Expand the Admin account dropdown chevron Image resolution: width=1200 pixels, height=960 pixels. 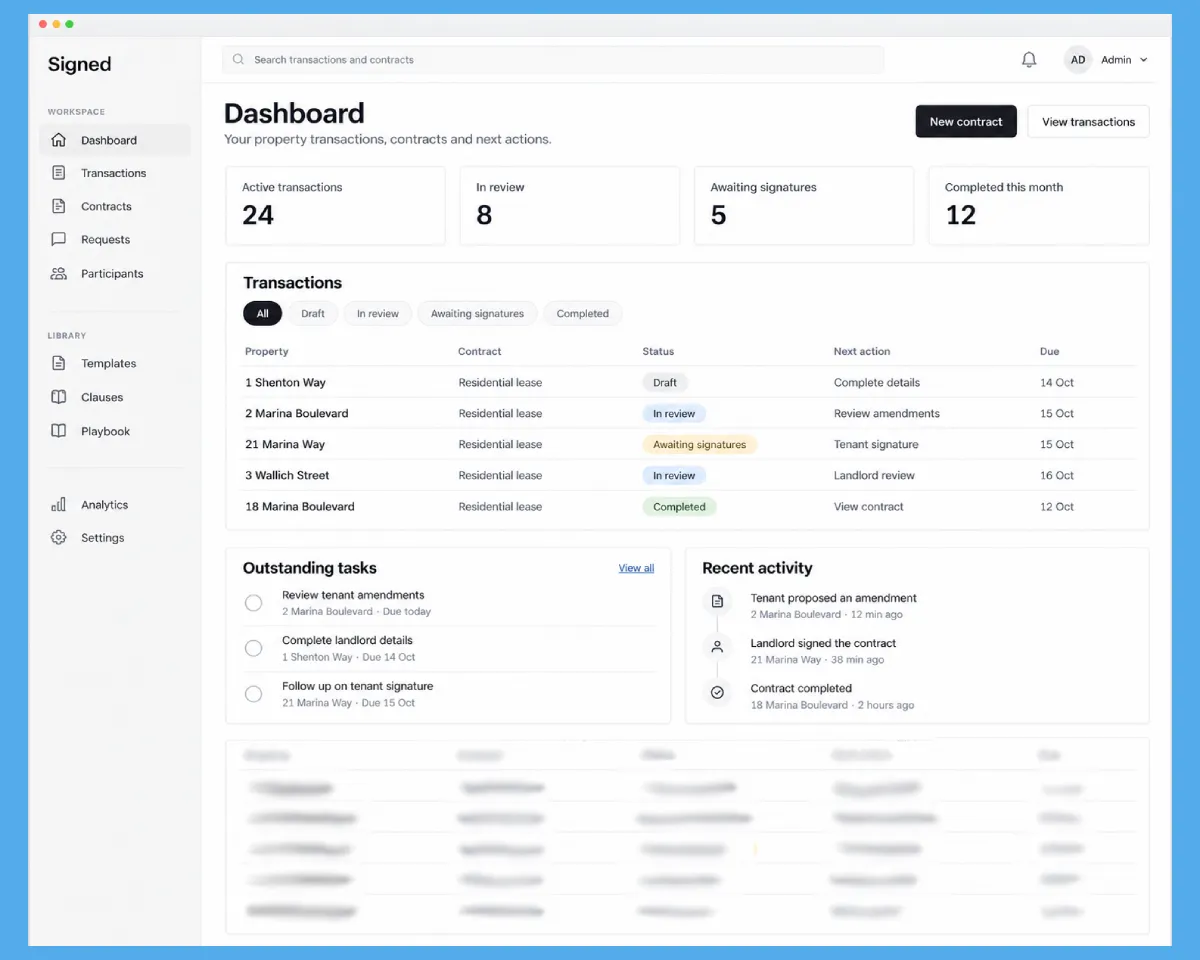pyautogui.click(x=1144, y=60)
